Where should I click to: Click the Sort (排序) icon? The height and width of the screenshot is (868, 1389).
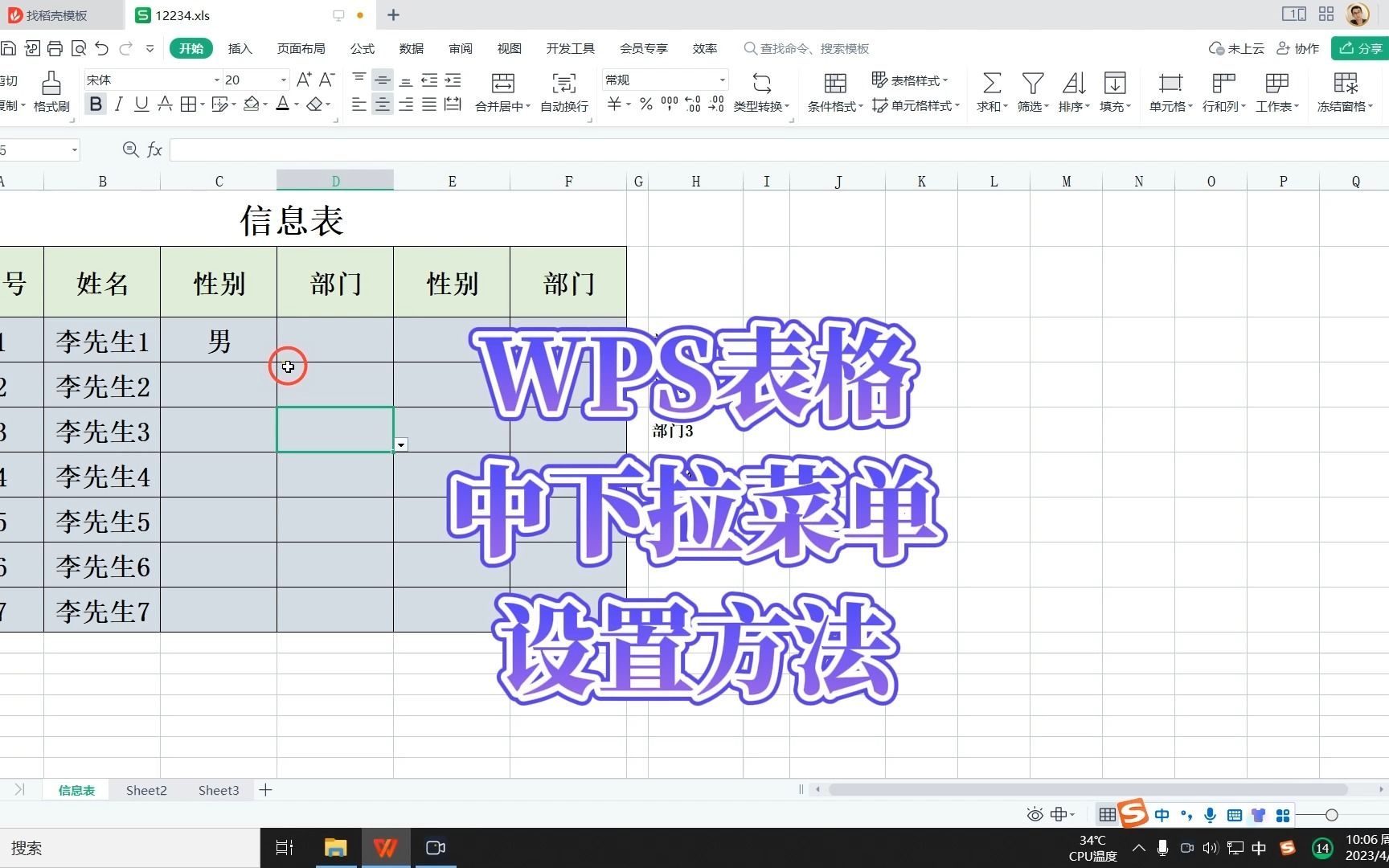point(1074,83)
